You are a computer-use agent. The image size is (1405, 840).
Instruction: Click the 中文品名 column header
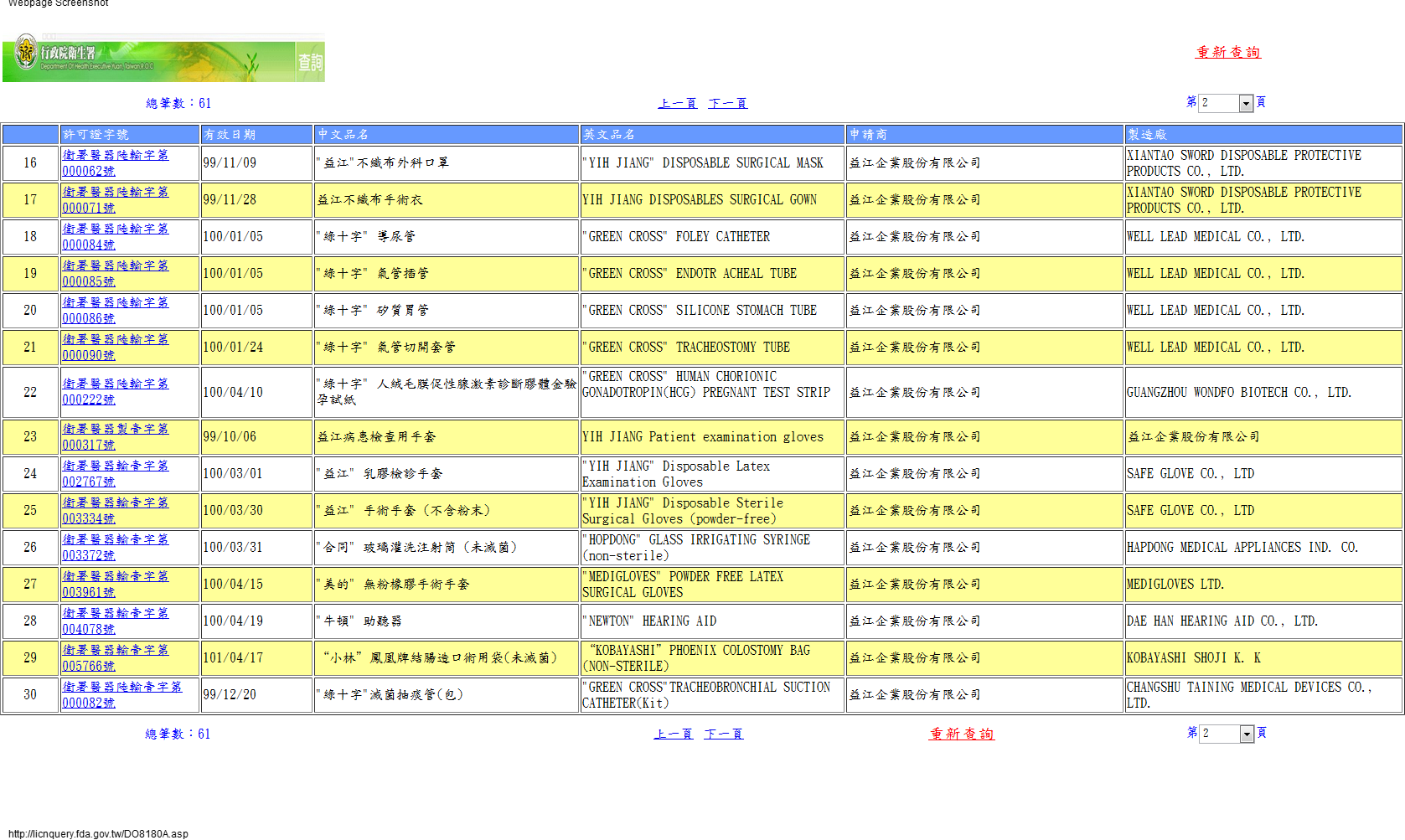[447, 134]
